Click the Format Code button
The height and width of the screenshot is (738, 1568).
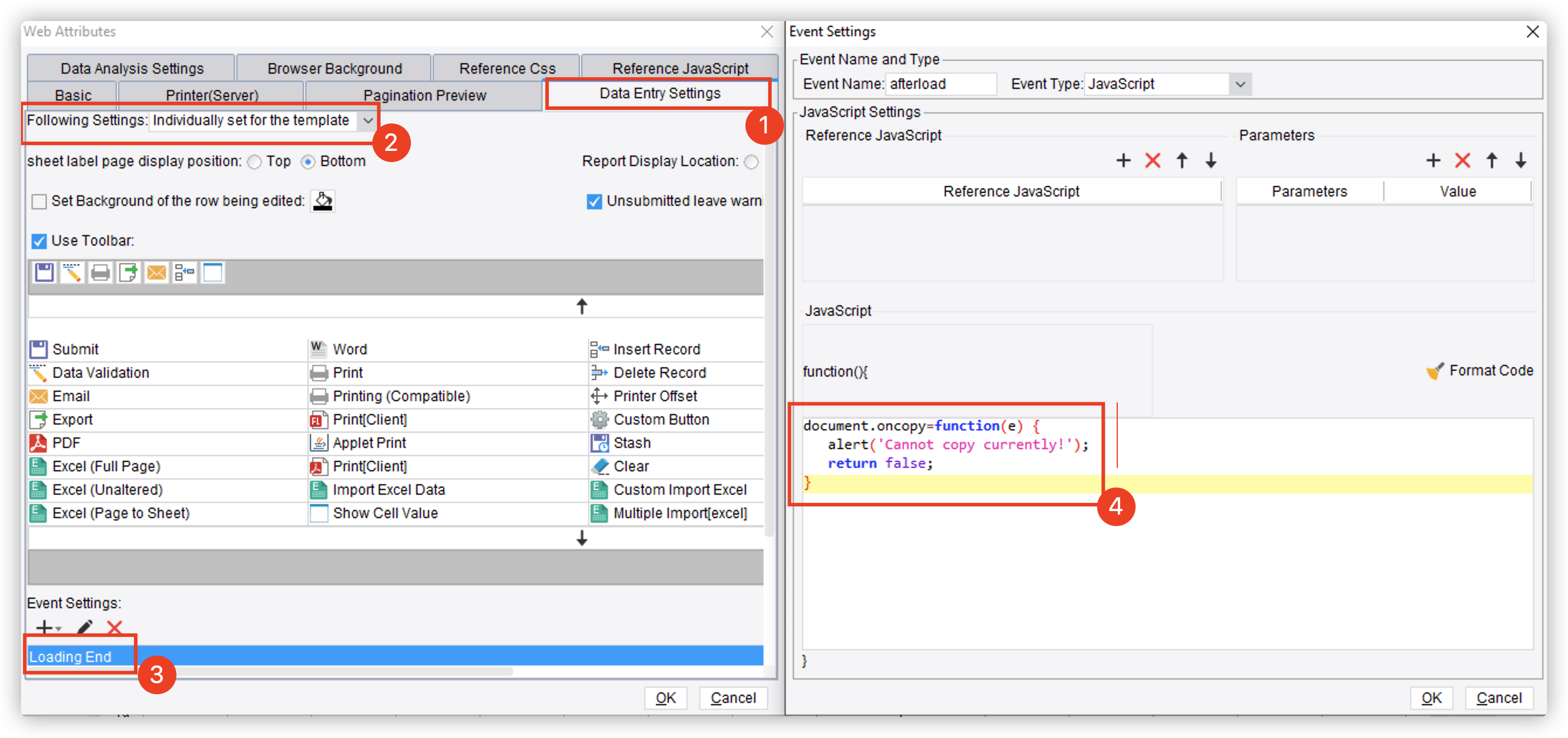pyautogui.click(x=1480, y=370)
